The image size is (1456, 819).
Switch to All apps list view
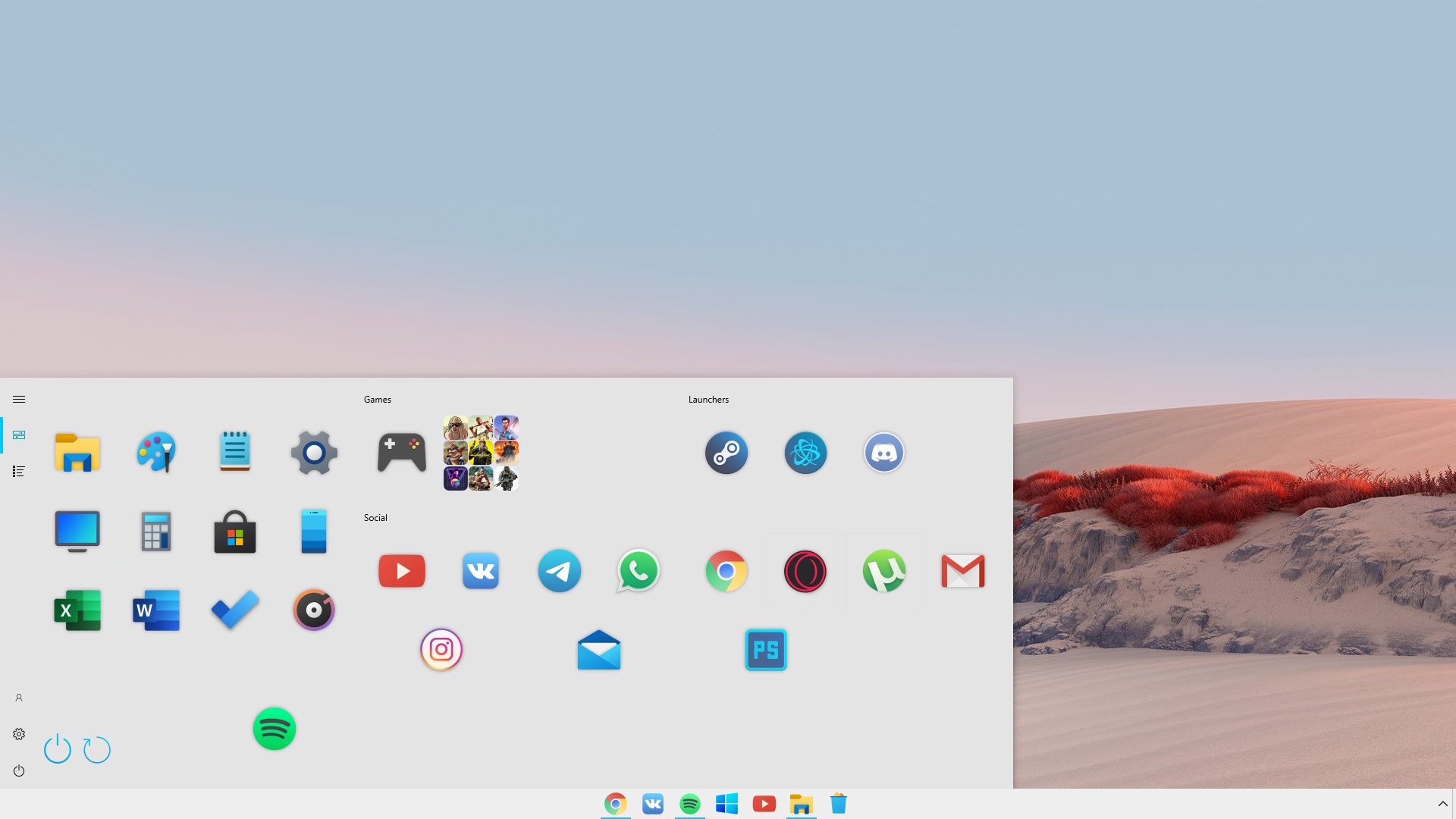tap(19, 472)
